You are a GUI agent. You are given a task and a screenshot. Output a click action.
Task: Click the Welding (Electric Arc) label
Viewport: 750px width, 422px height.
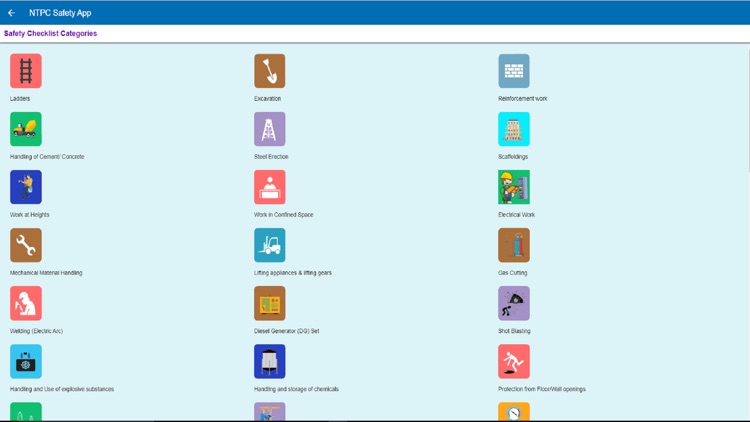(x=36, y=331)
